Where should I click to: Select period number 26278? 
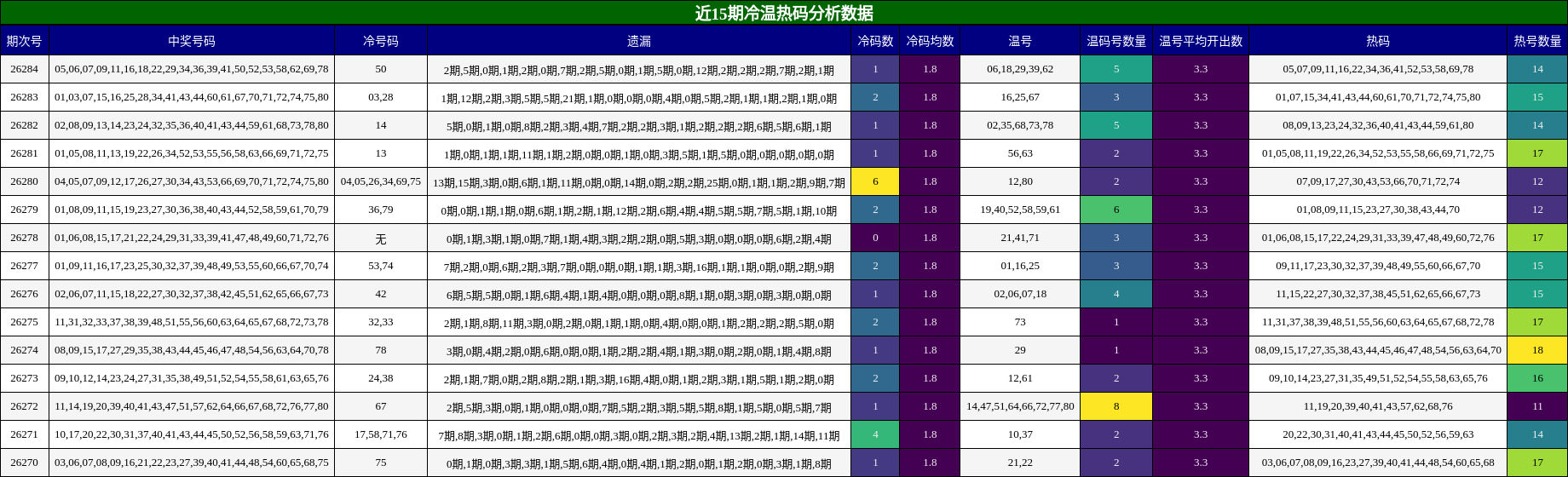click(x=24, y=238)
